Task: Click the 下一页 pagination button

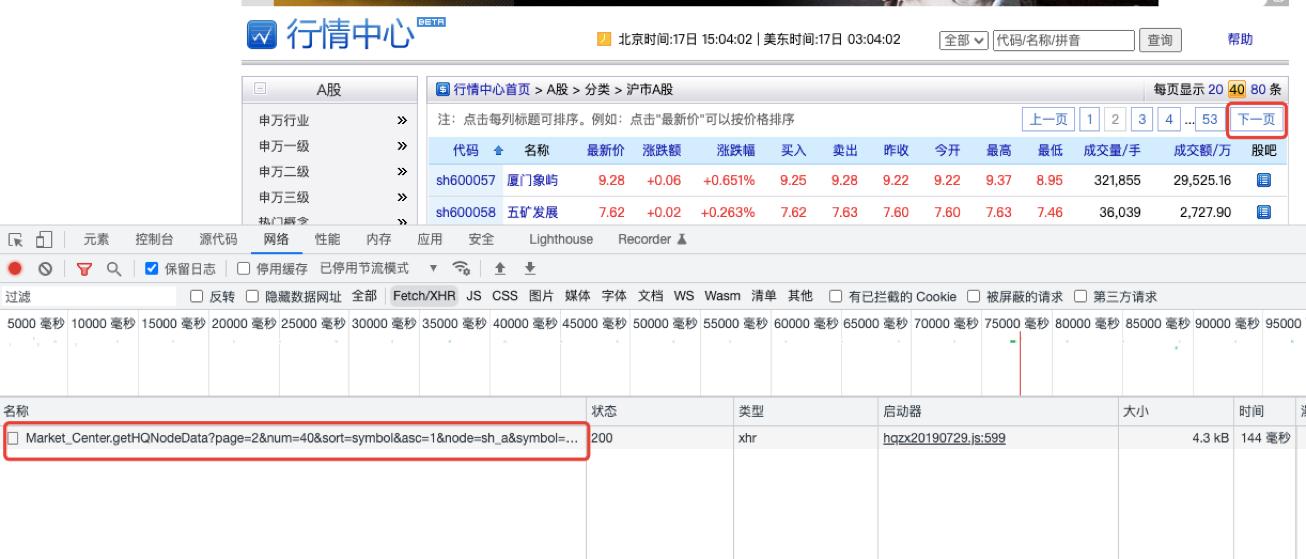Action: (x=1256, y=120)
